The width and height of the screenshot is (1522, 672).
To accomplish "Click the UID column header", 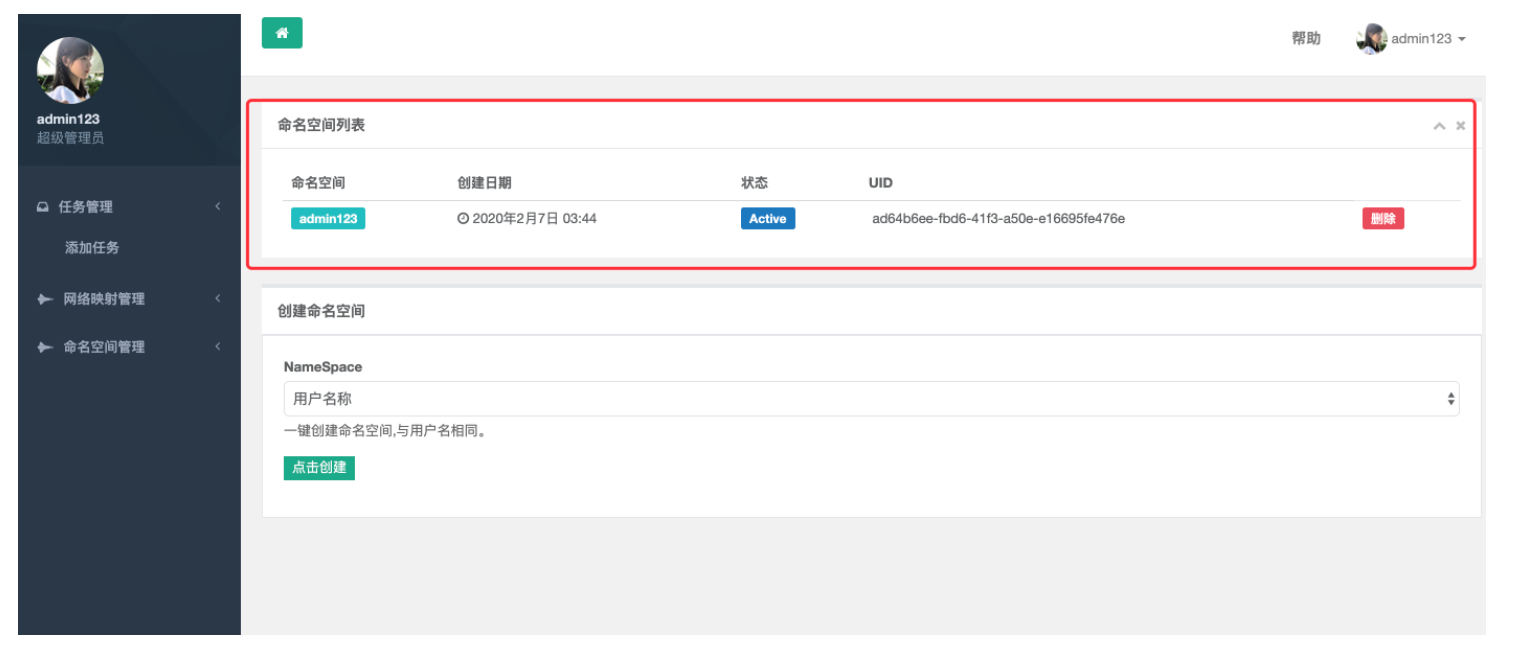I will click(x=881, y=183).
